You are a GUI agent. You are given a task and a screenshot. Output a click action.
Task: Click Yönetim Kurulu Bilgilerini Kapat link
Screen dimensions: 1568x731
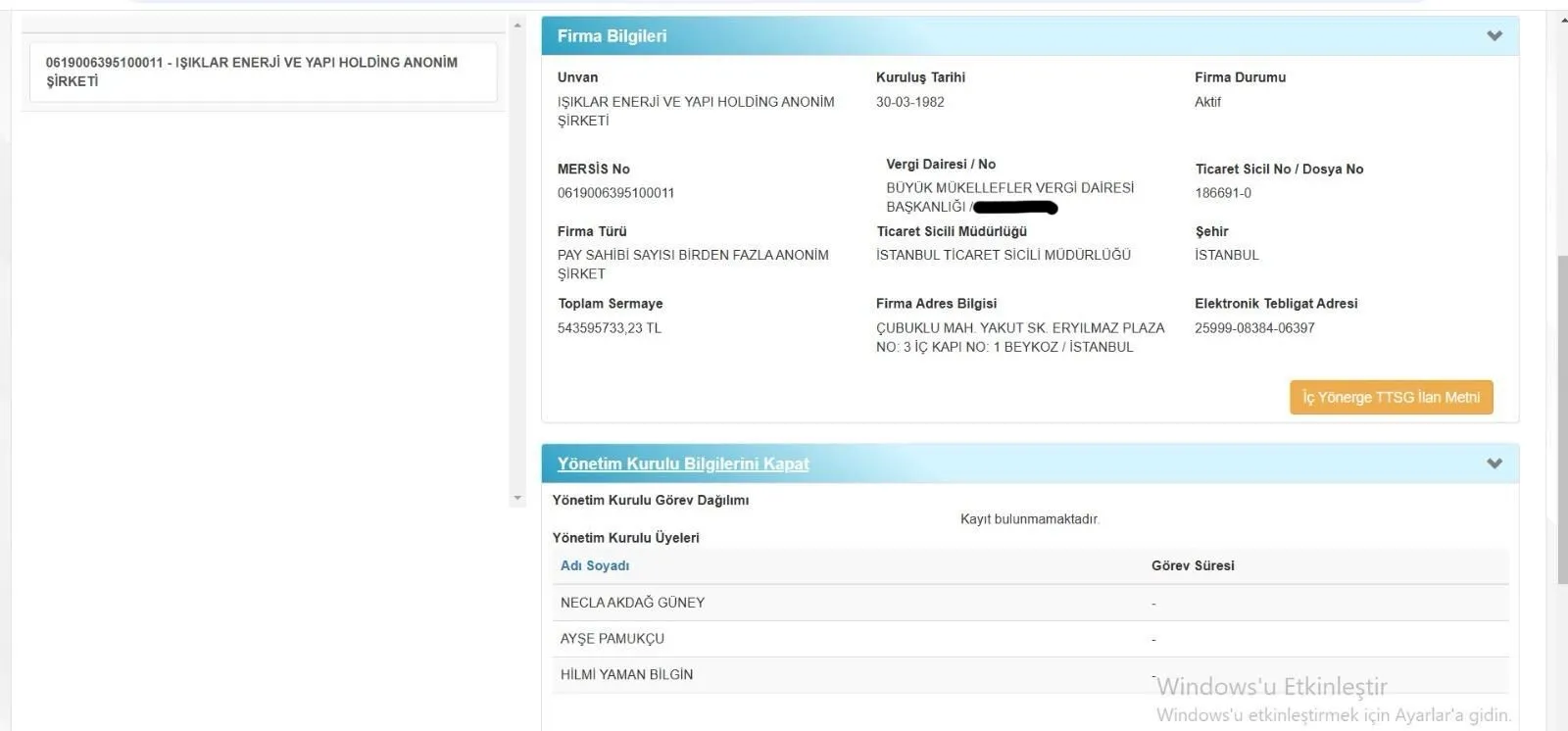(683, 463)
